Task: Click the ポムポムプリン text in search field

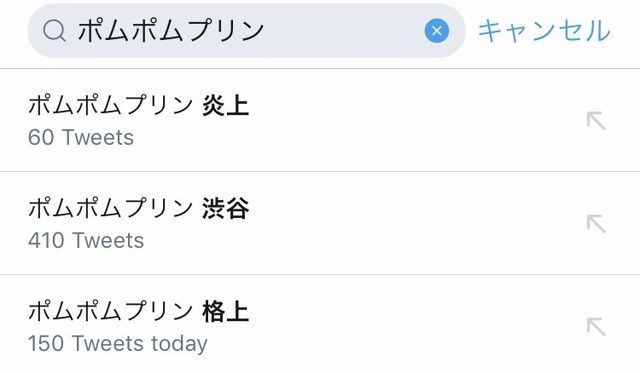Action: [x=171, y=31]
